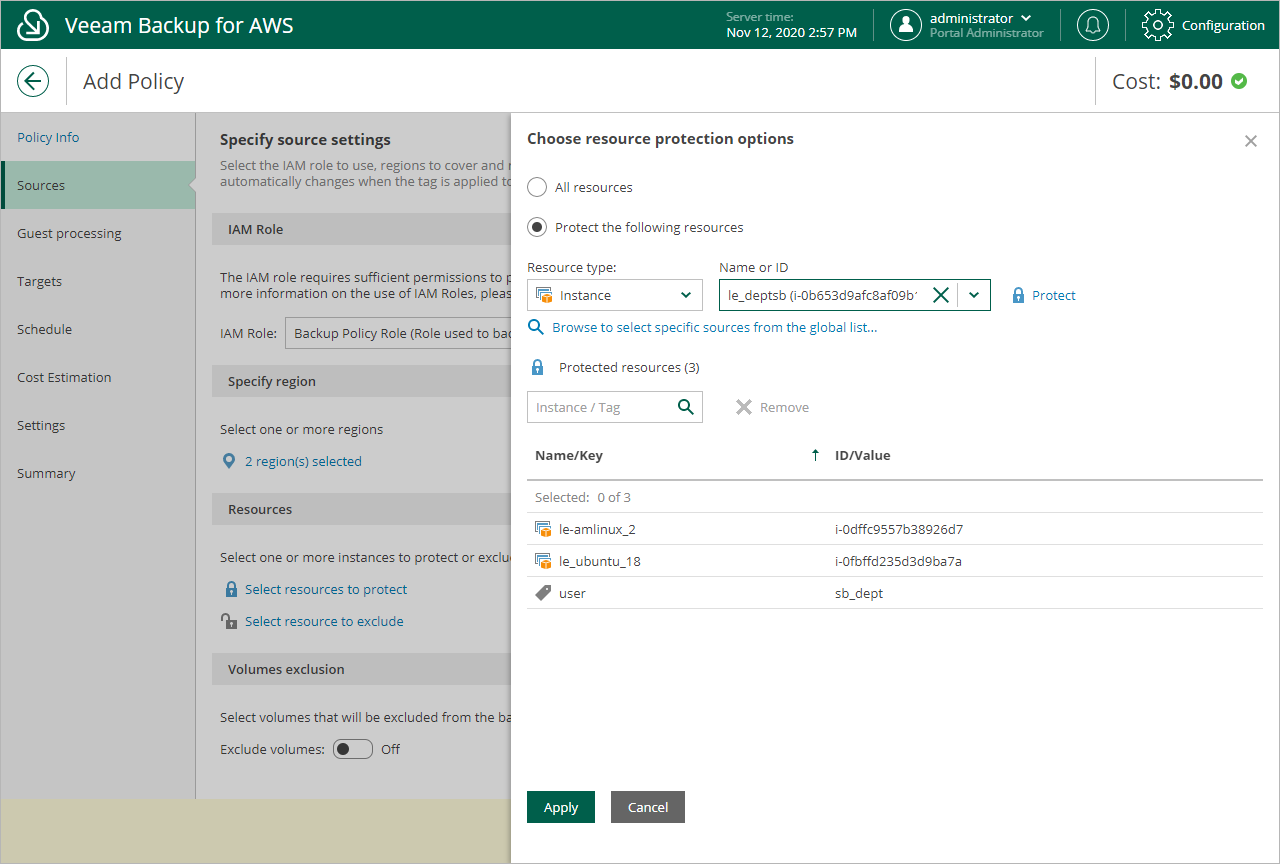Screen dimensions: 1280x864
Task: Click the Remove button
Action: 772,407
